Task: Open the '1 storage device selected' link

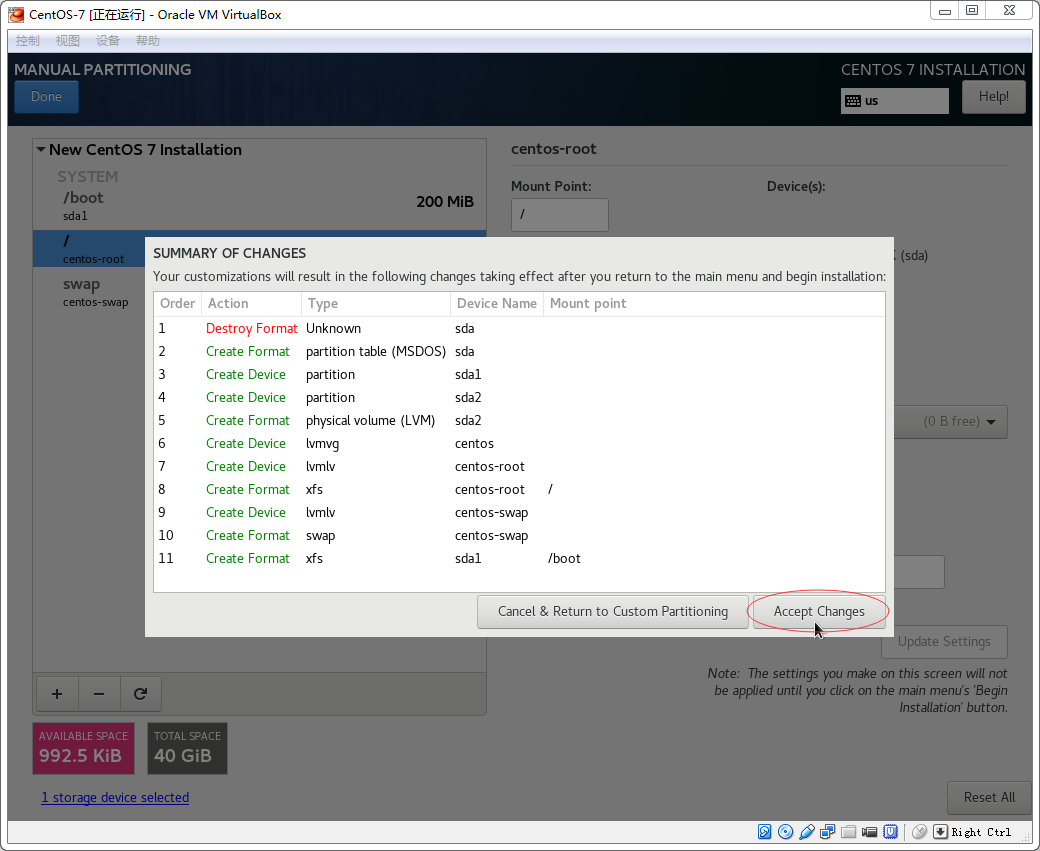Action: (115, 798)
